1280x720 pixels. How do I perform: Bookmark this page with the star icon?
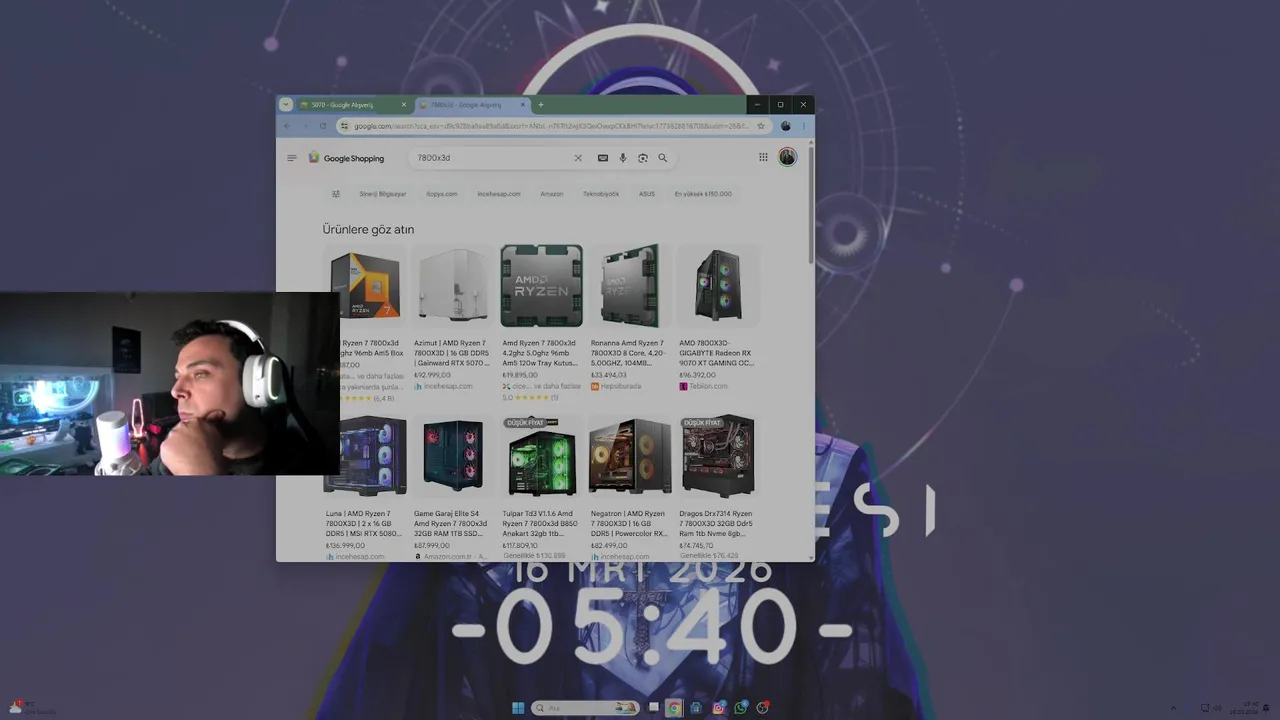(760, 126)
